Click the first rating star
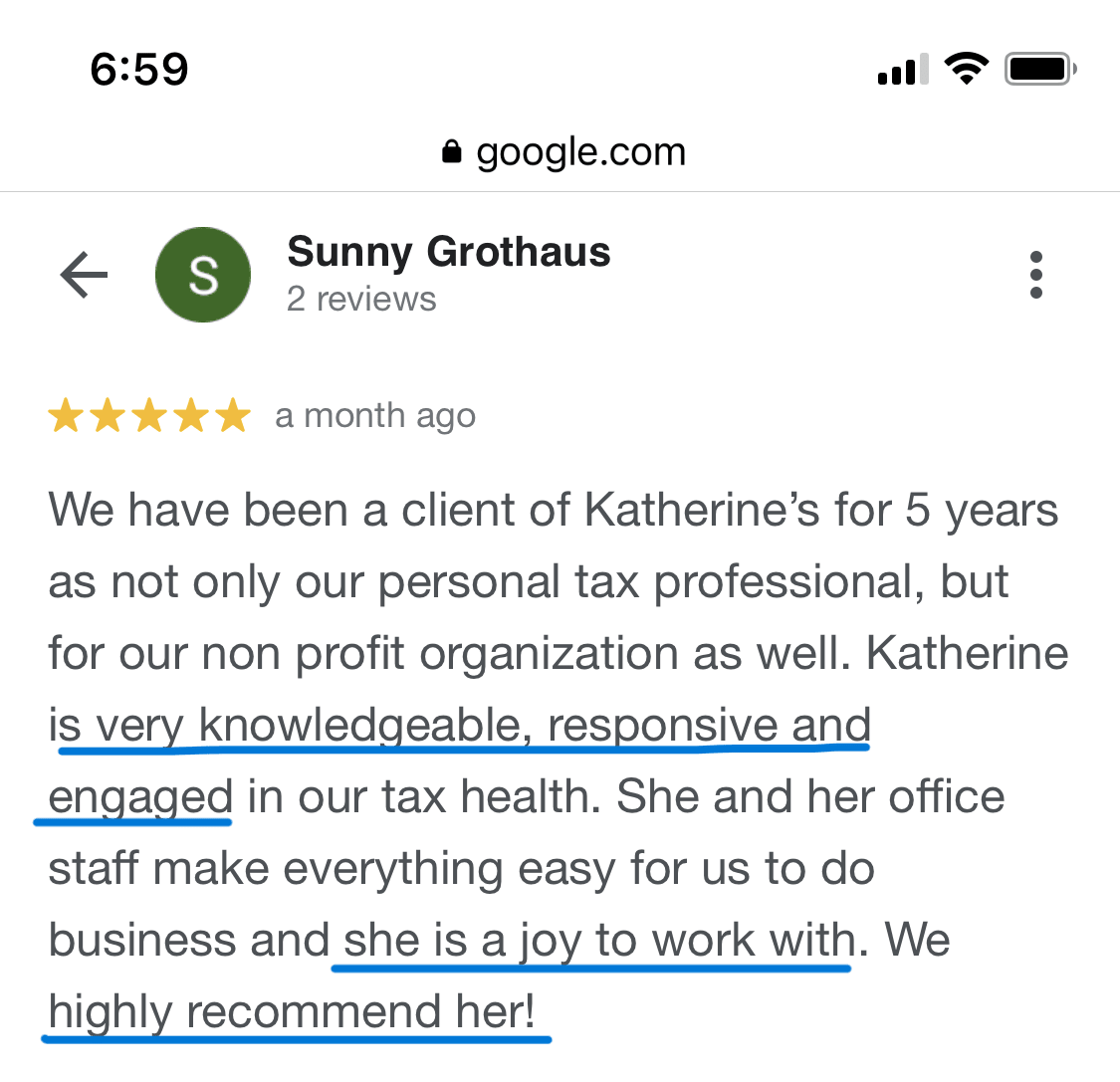Image resolution: width=1120 pixels, height=1082 pixels. (66, 416)
